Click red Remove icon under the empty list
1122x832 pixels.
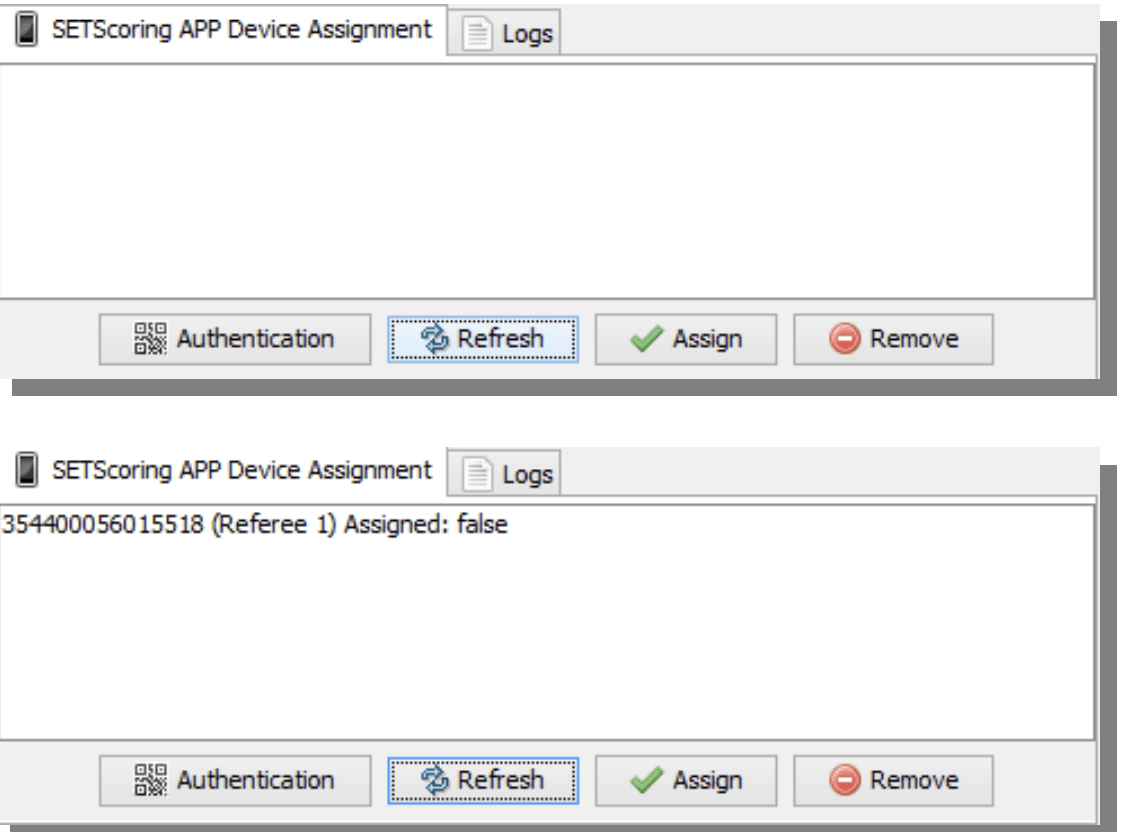(844, 339)
